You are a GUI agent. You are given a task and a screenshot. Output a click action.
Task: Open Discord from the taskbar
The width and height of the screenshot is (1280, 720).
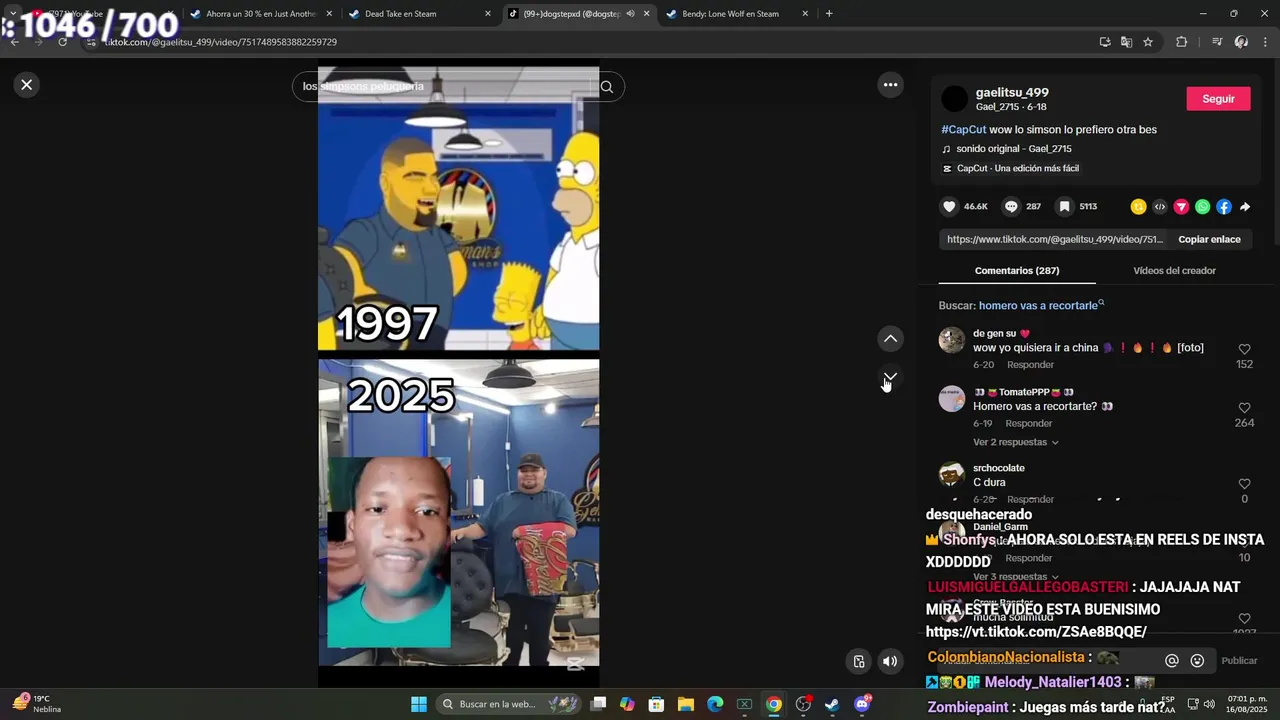[862, 704]
